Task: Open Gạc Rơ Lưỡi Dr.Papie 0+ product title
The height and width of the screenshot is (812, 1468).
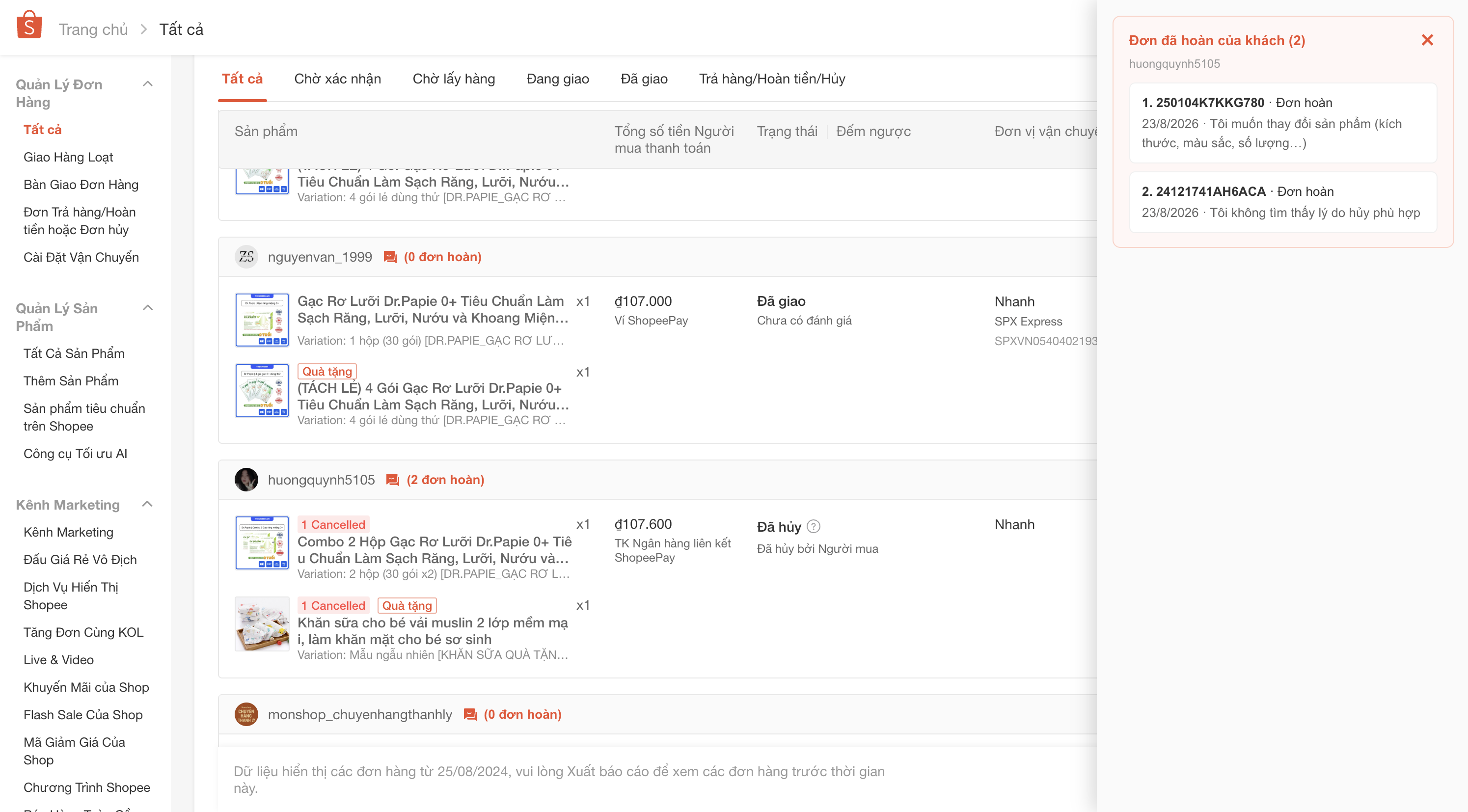Action: coord(433,309)
